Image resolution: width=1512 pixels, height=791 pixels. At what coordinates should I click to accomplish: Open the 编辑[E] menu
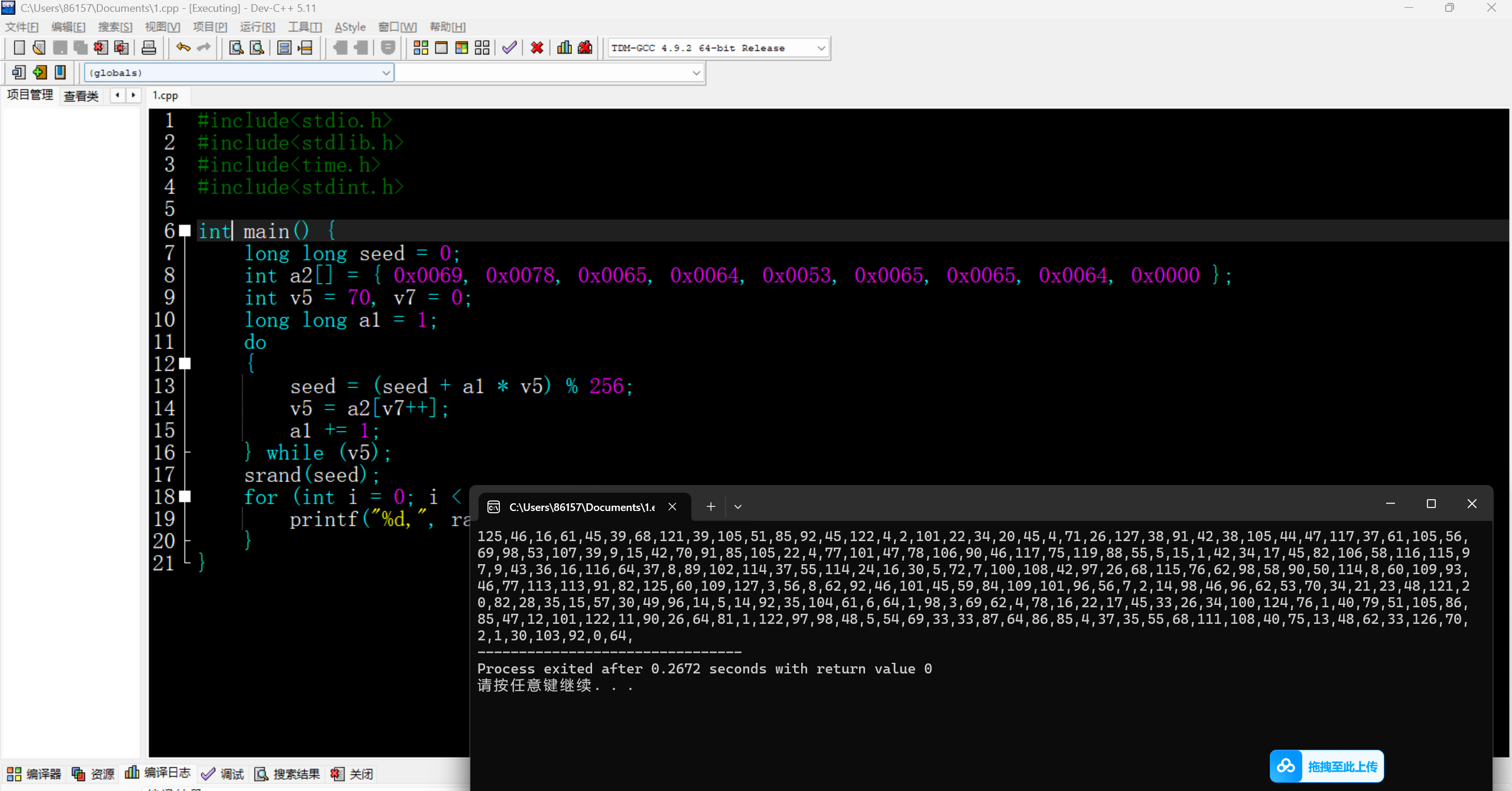(x=69, y=27)
